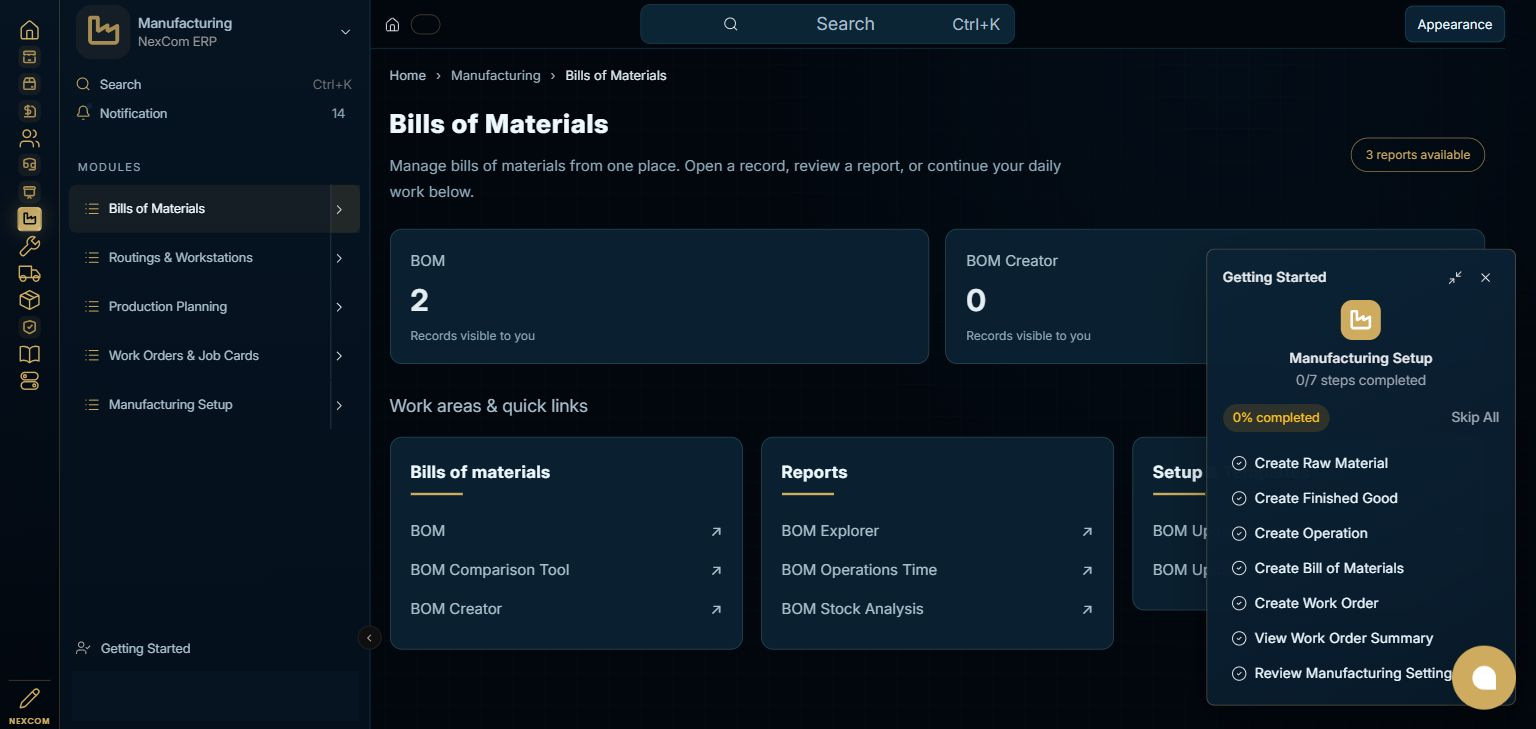Open Home from the left icon rail
The image size is (1536, 729).
30,30
